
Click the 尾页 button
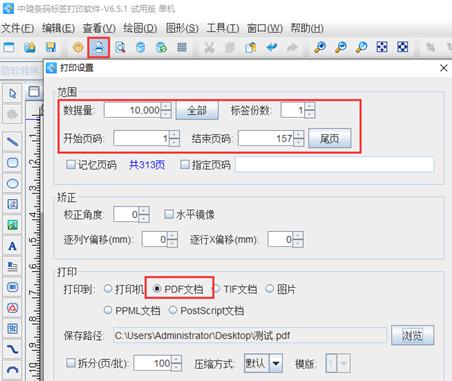click(x=330, y=138)
